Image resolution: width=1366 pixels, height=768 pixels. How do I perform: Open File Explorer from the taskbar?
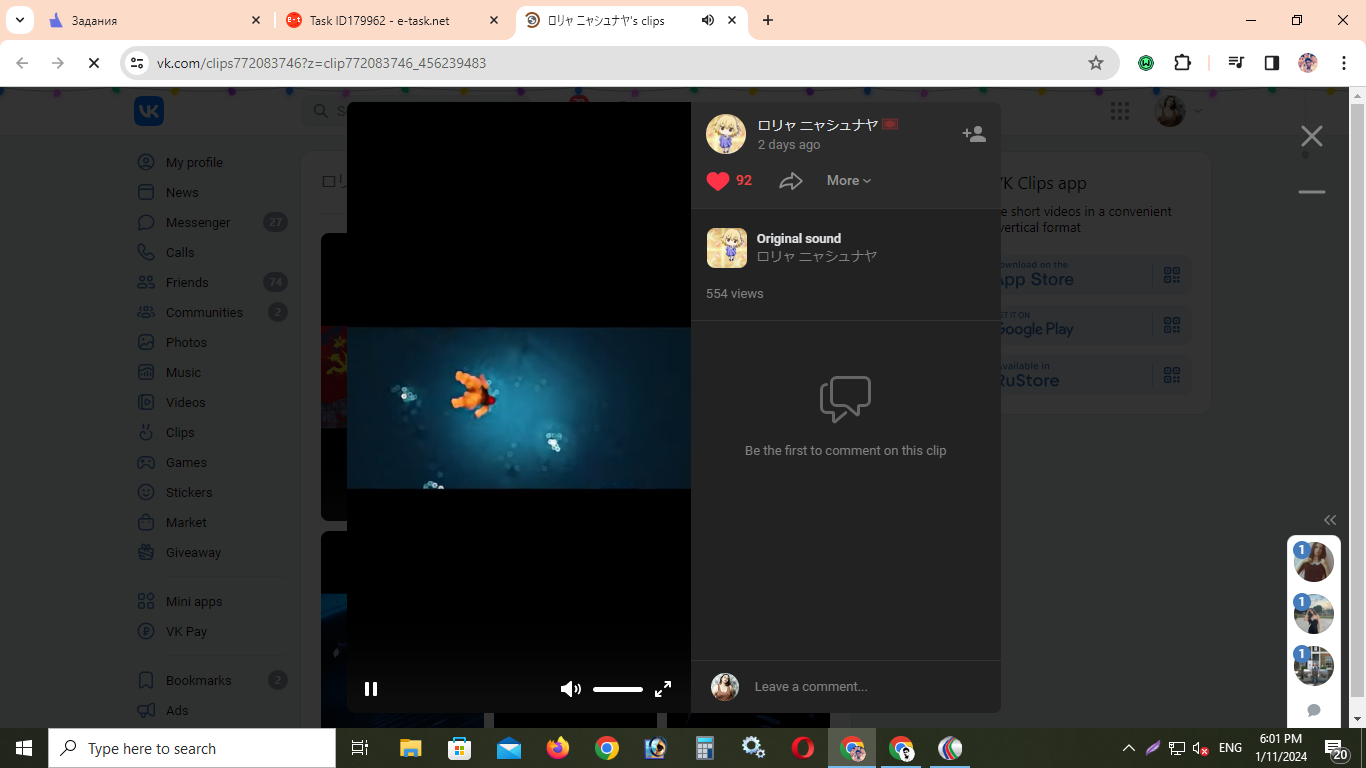411,748
